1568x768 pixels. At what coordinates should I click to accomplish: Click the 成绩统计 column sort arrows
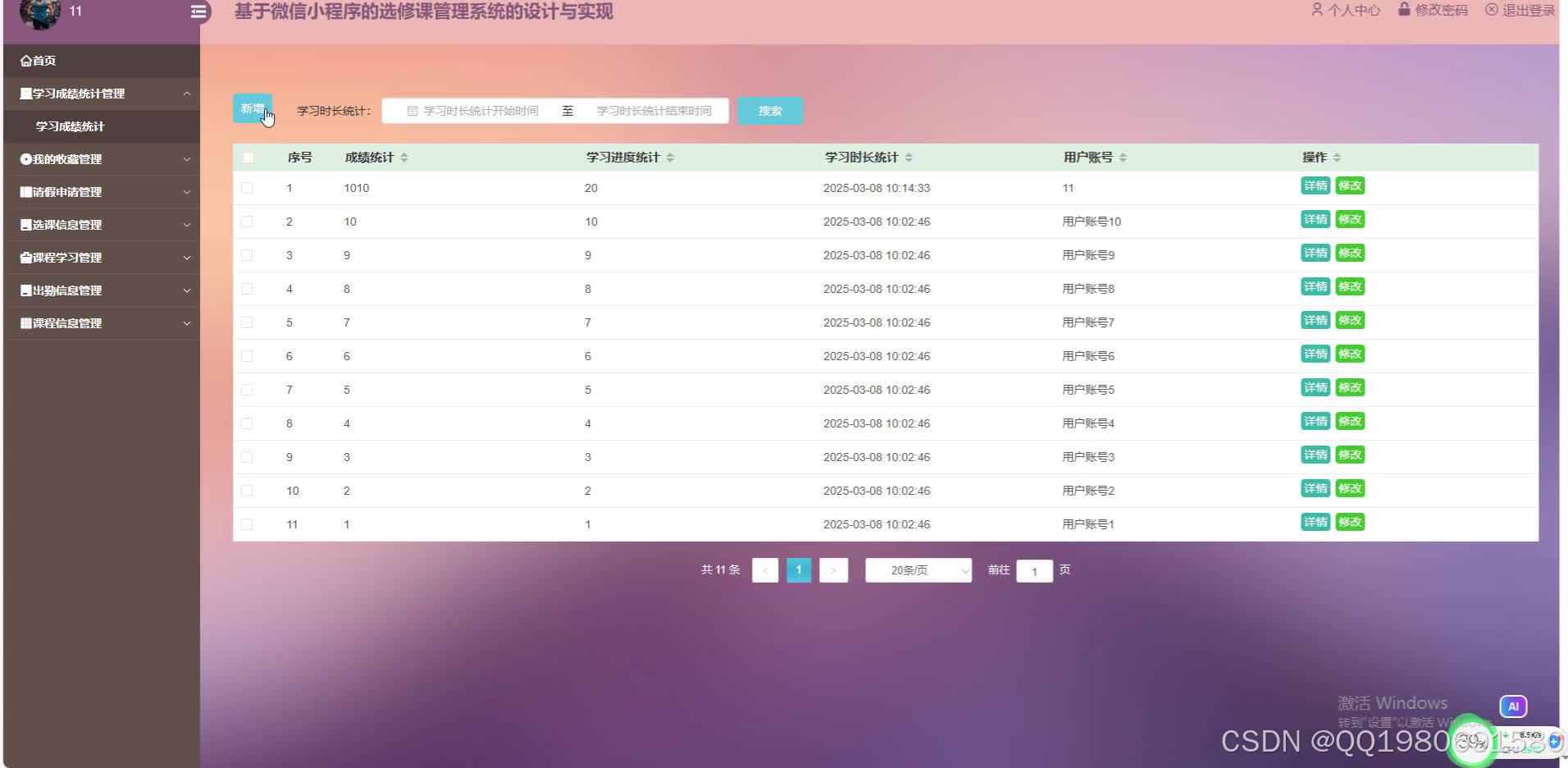[x=404, y=157]
